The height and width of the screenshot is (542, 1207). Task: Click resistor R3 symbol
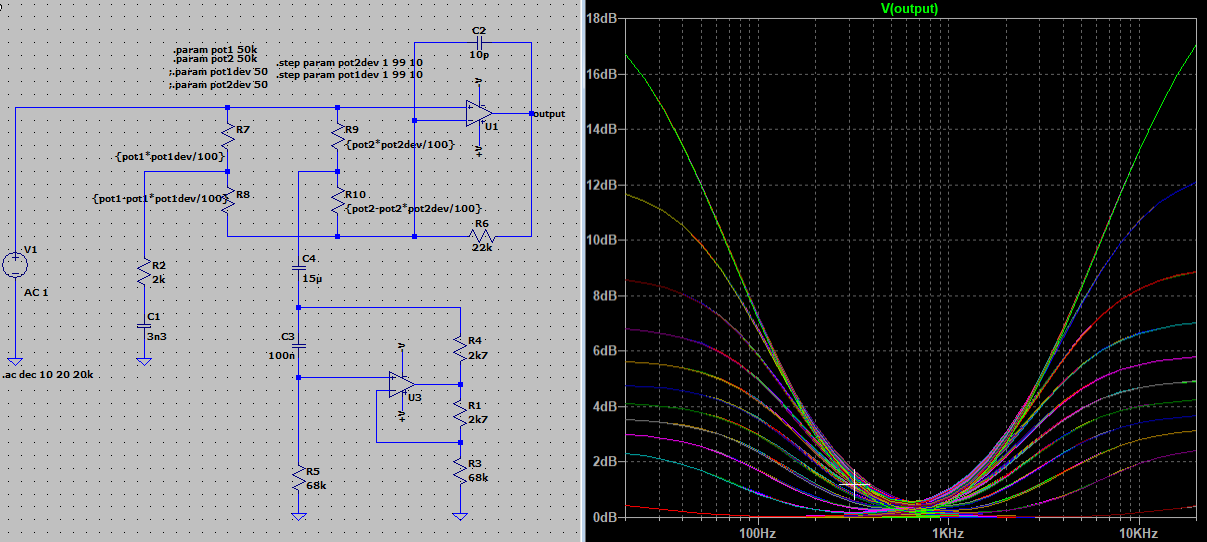pyautogui.click(x=459, y=470)
